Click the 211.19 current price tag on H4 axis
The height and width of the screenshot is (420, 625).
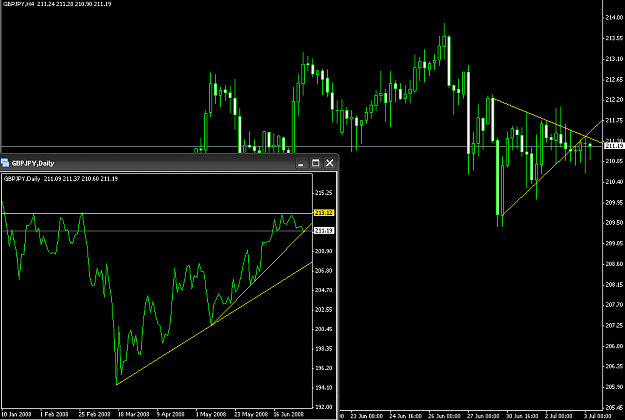614,146
